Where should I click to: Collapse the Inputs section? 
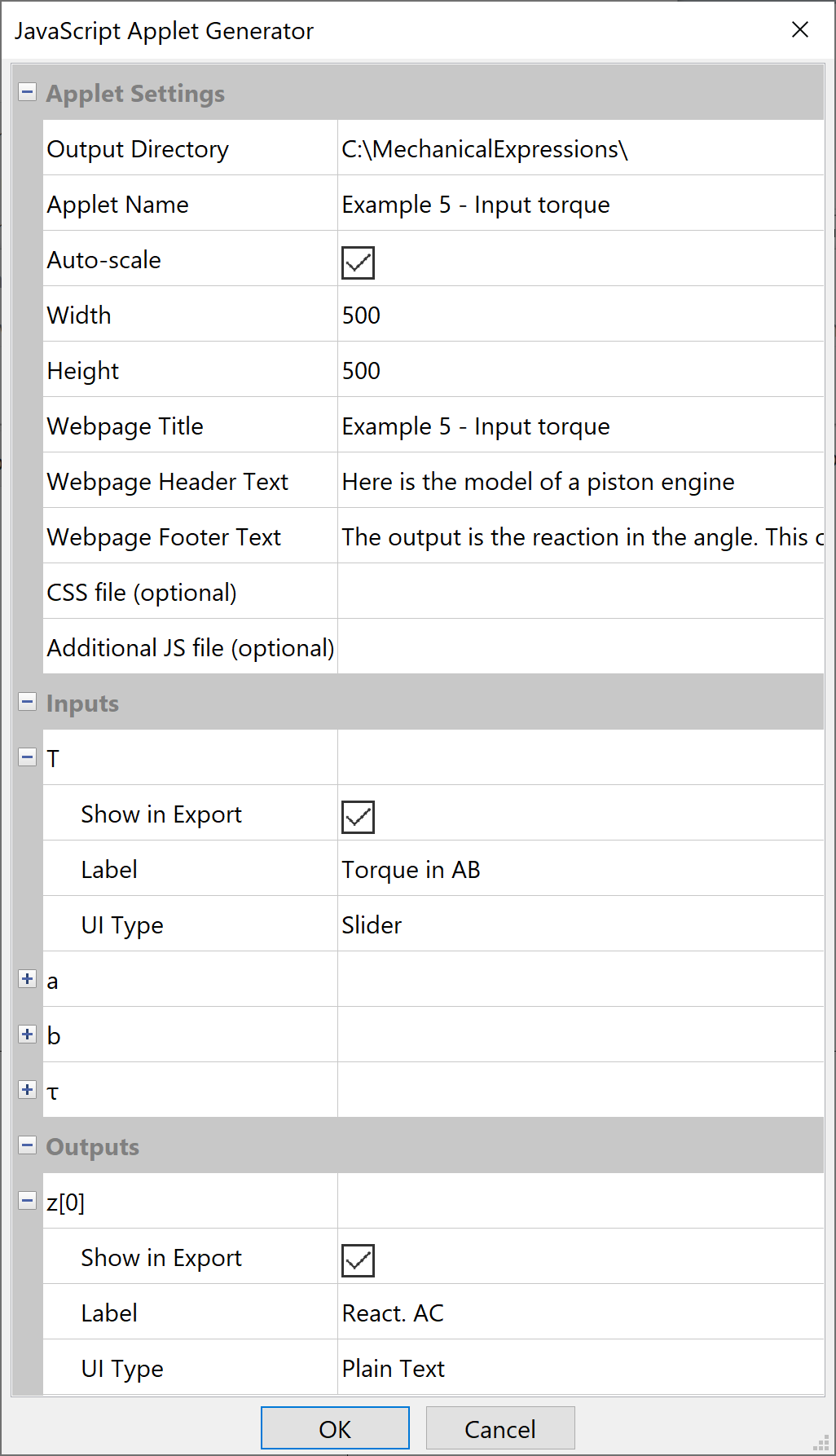(x=27, y=702)
